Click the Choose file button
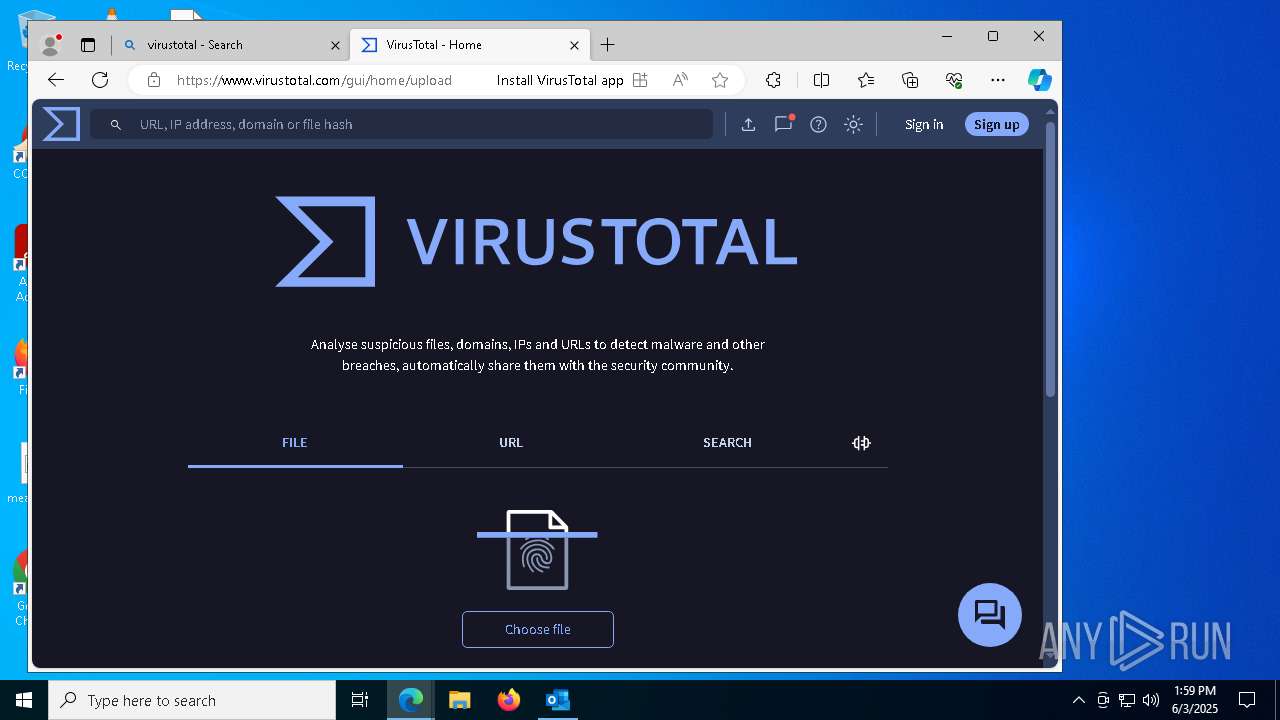Image resolution: width=1280 pixels, height=720 pixels. [x=538, y=629]
